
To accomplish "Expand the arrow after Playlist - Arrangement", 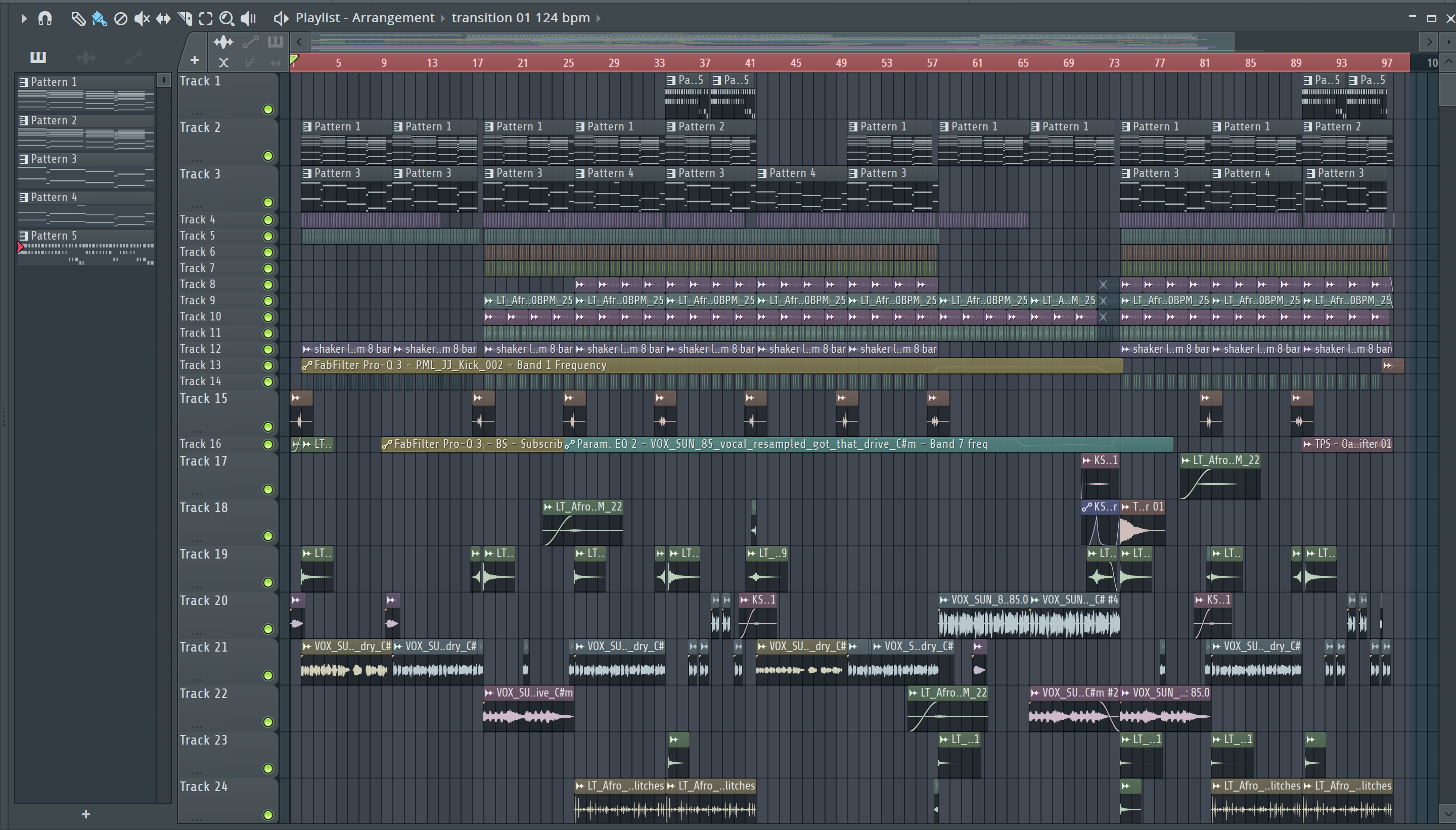I will (x=442, y=18).
